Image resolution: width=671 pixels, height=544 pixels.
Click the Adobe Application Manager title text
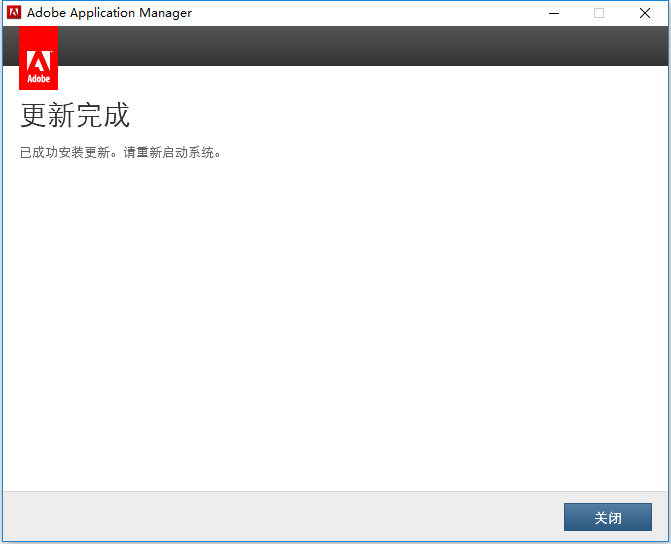pyautogui.click(x=110, y=13)
